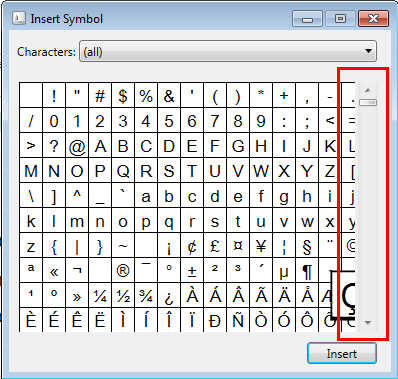Select the À character

point(192,296)
